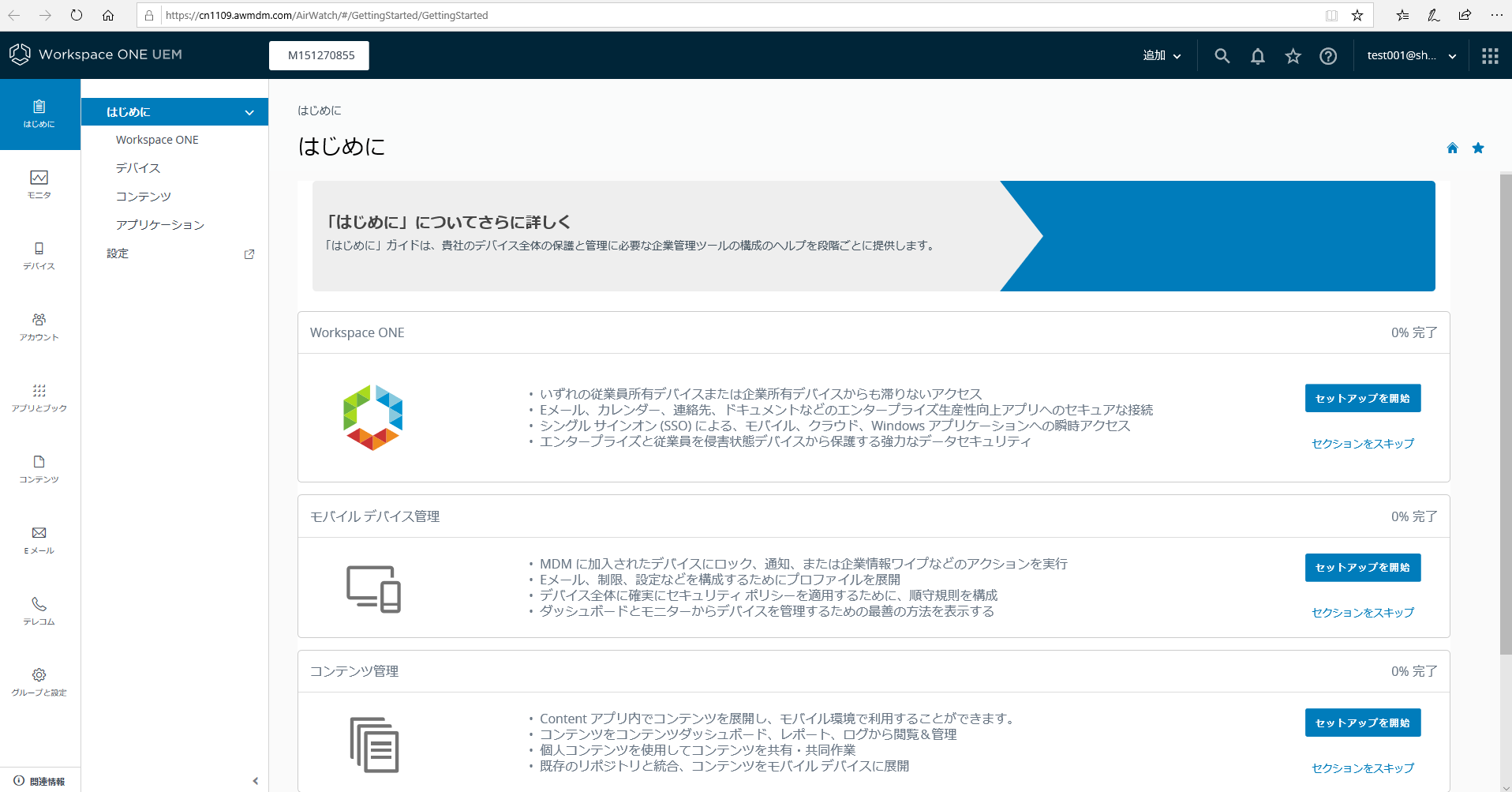
Task: Skip the Workspace ONE section
Action: (1363, 444)
